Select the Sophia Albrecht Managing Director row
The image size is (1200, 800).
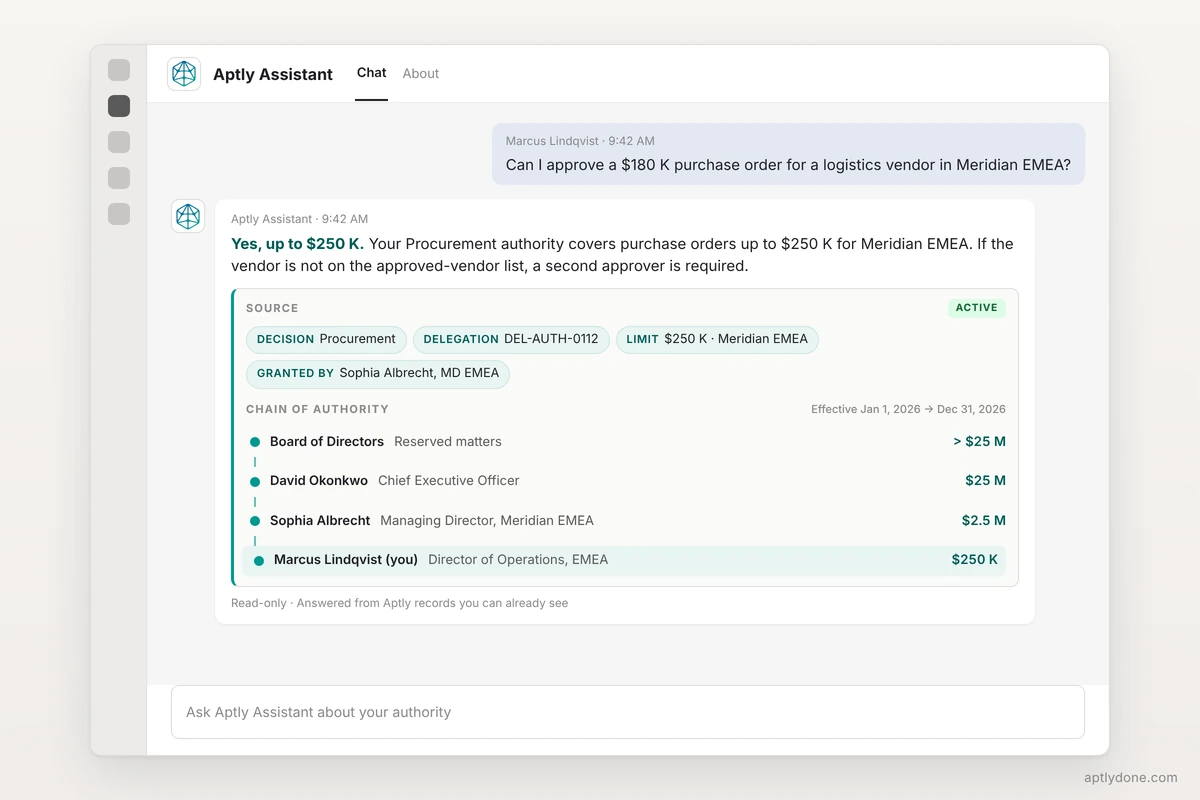pyautogui.click(x=626, y=520)
